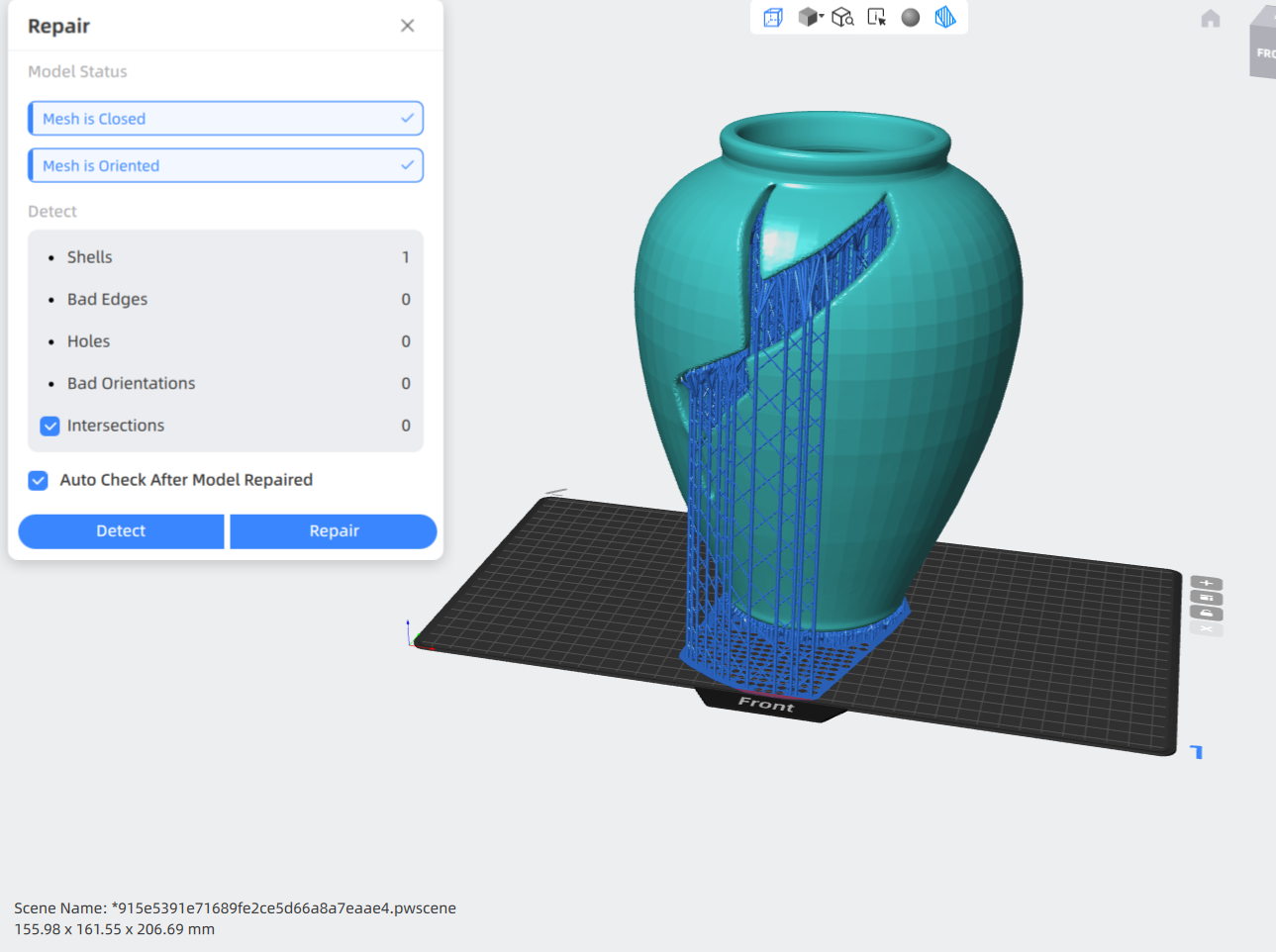
Task: Click the plus button beside build plate
Action: (x=1206, y=583)
